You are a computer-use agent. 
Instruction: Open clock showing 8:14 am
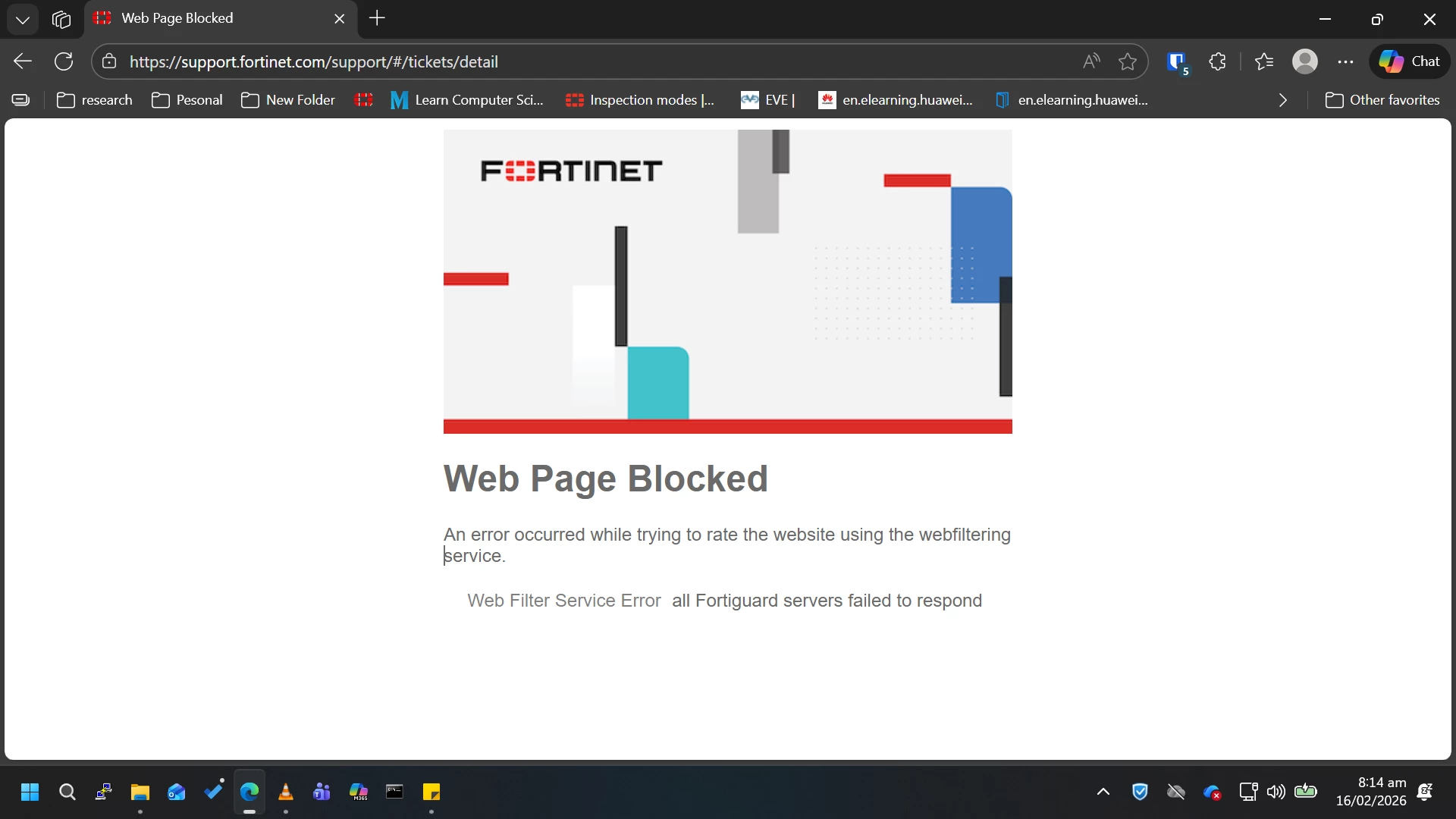(1371, 792)
